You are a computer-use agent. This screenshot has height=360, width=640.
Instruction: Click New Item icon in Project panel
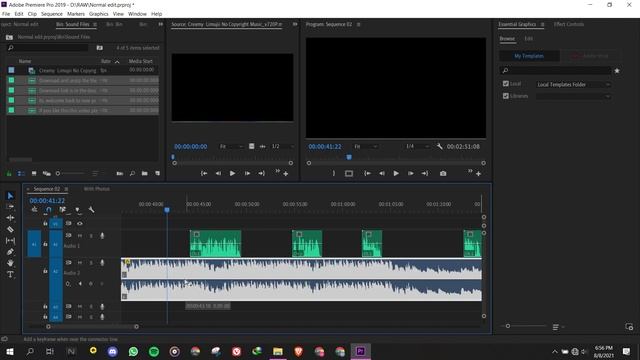tap(158, 173)
